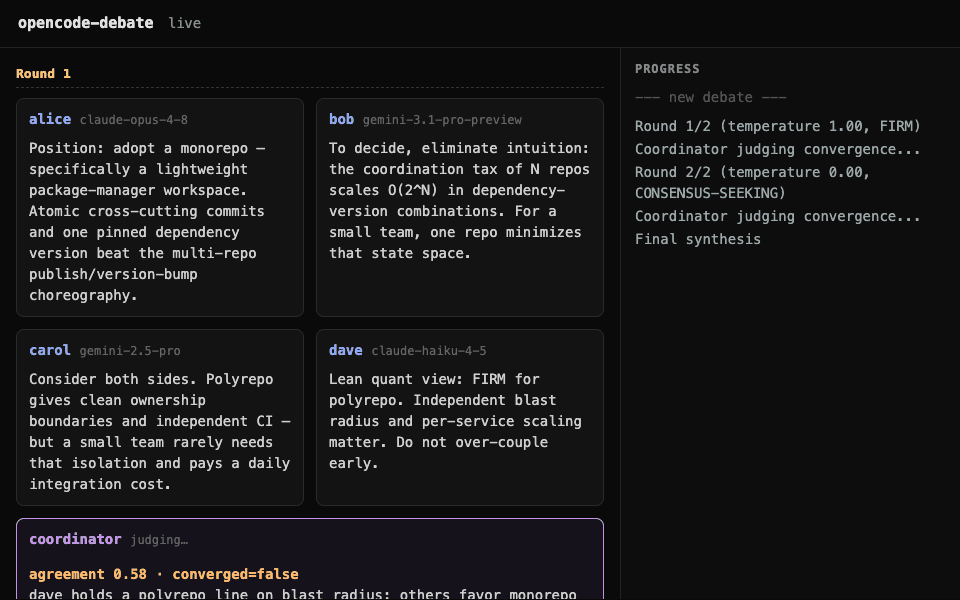Click the opencode-debate title
Screen dimensions: 960x600
point(85,23)
